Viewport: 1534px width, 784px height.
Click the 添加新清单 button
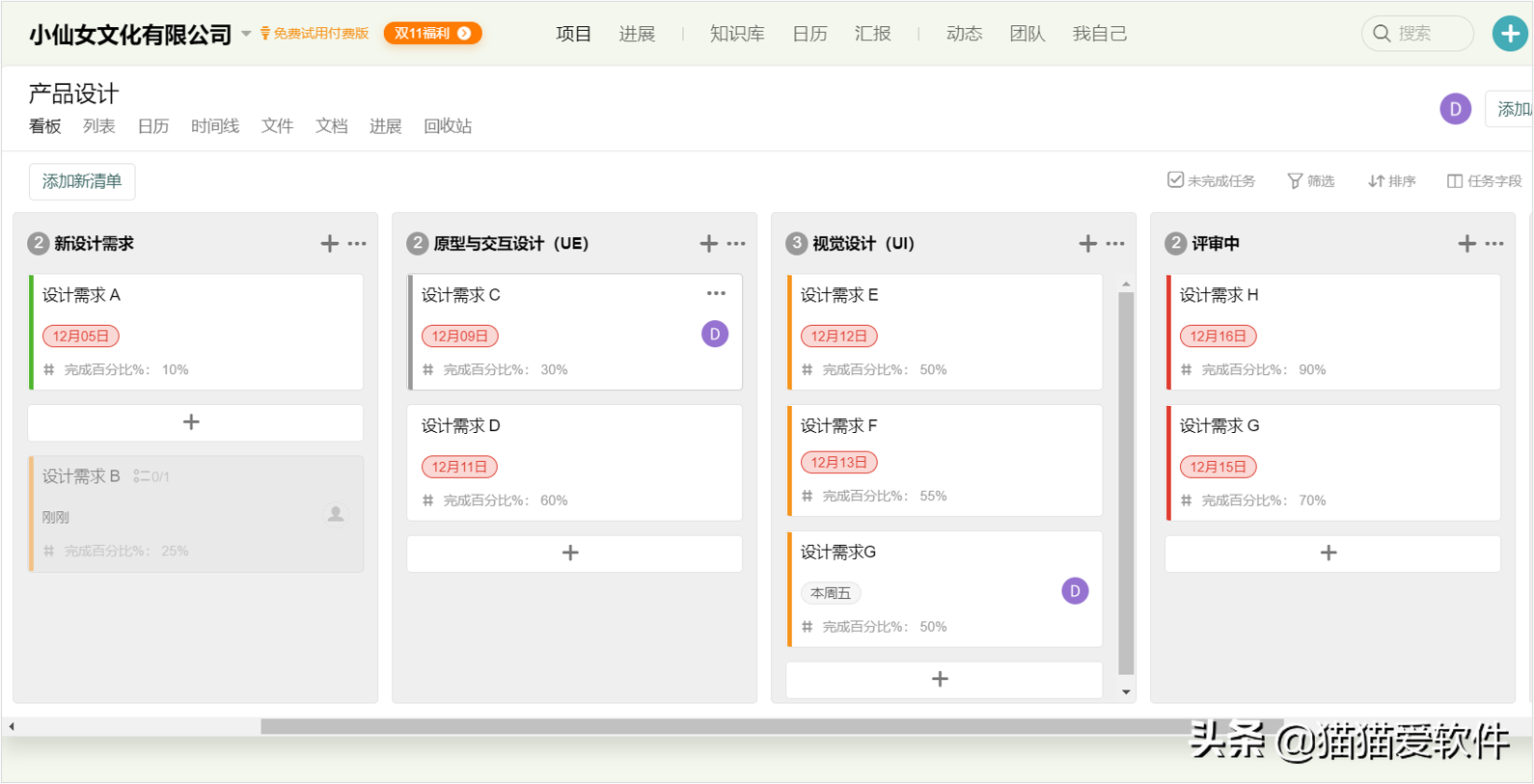[x=82, y=181]
